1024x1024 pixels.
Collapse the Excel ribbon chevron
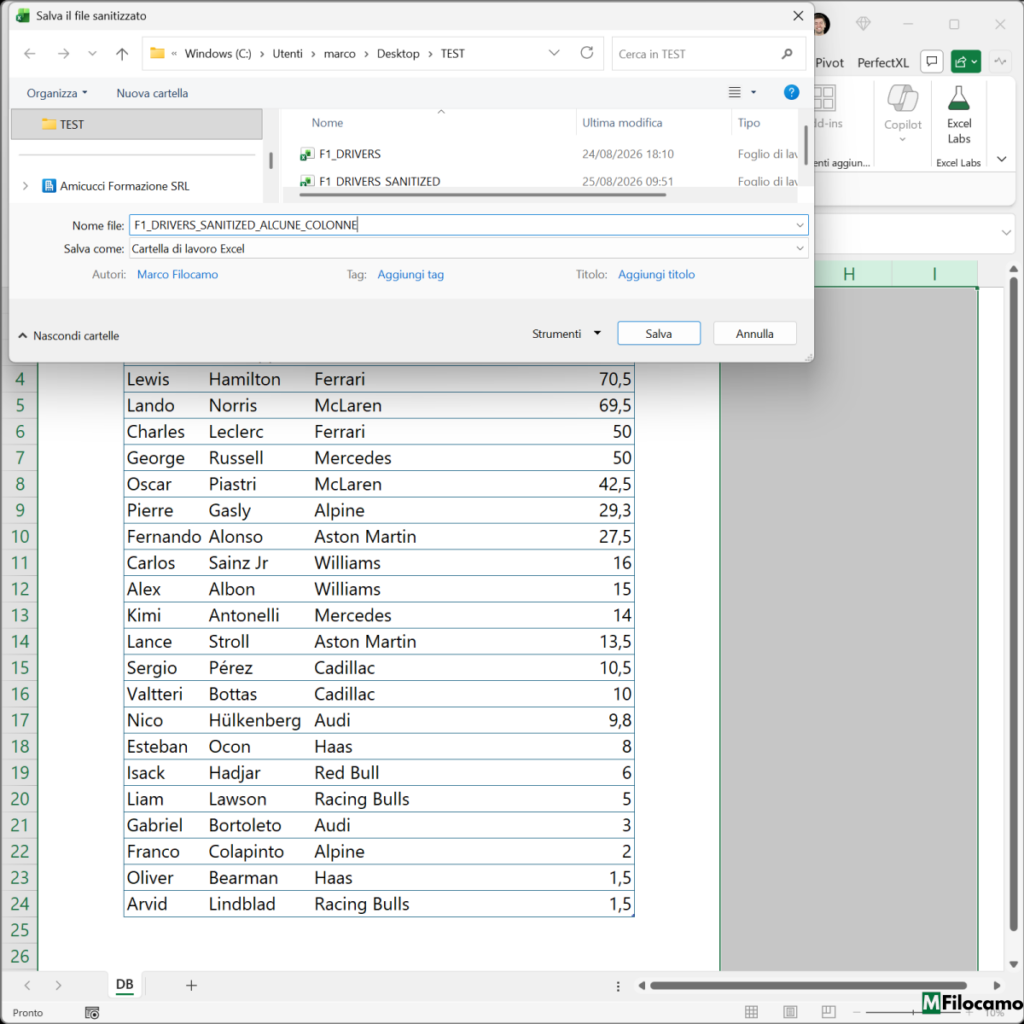pos(1001,159)
